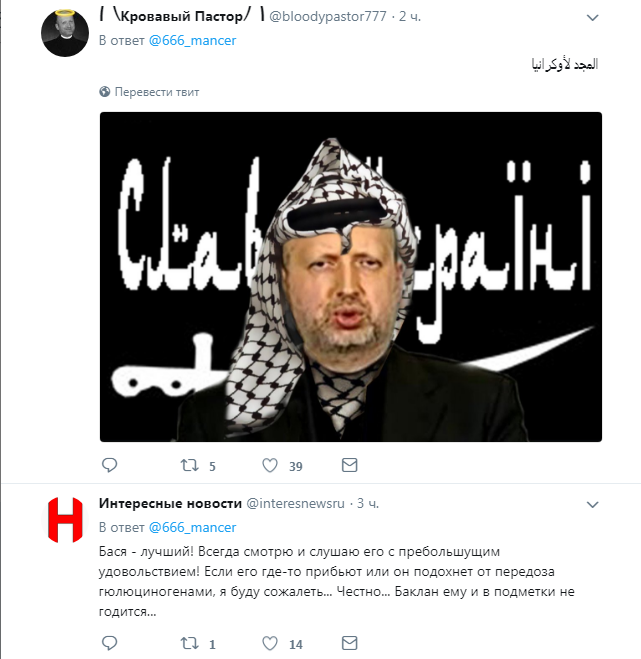
Task: Reply to the Кровавый Пастор tweet
Action: (110, 465)
